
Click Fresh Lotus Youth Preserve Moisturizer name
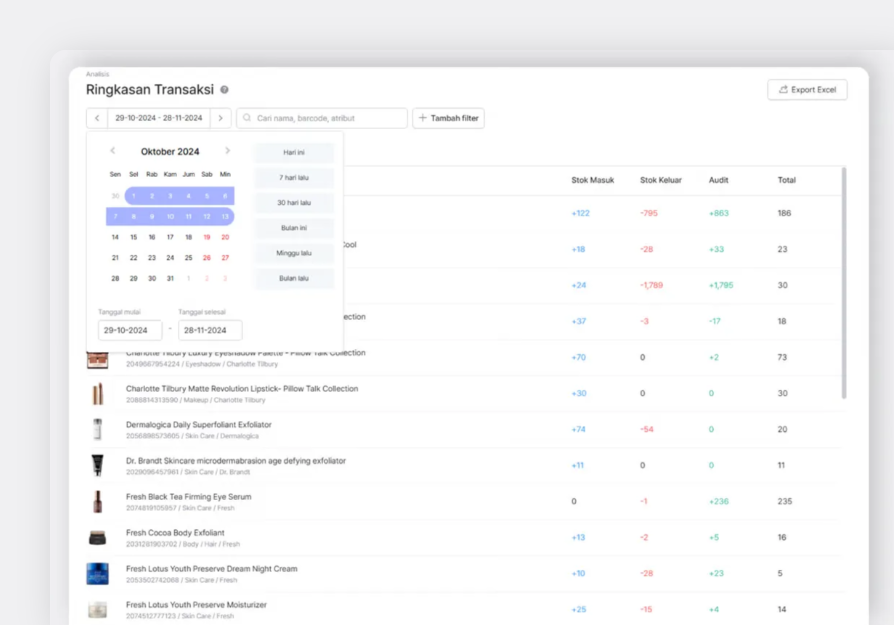[x=196, y=604]
